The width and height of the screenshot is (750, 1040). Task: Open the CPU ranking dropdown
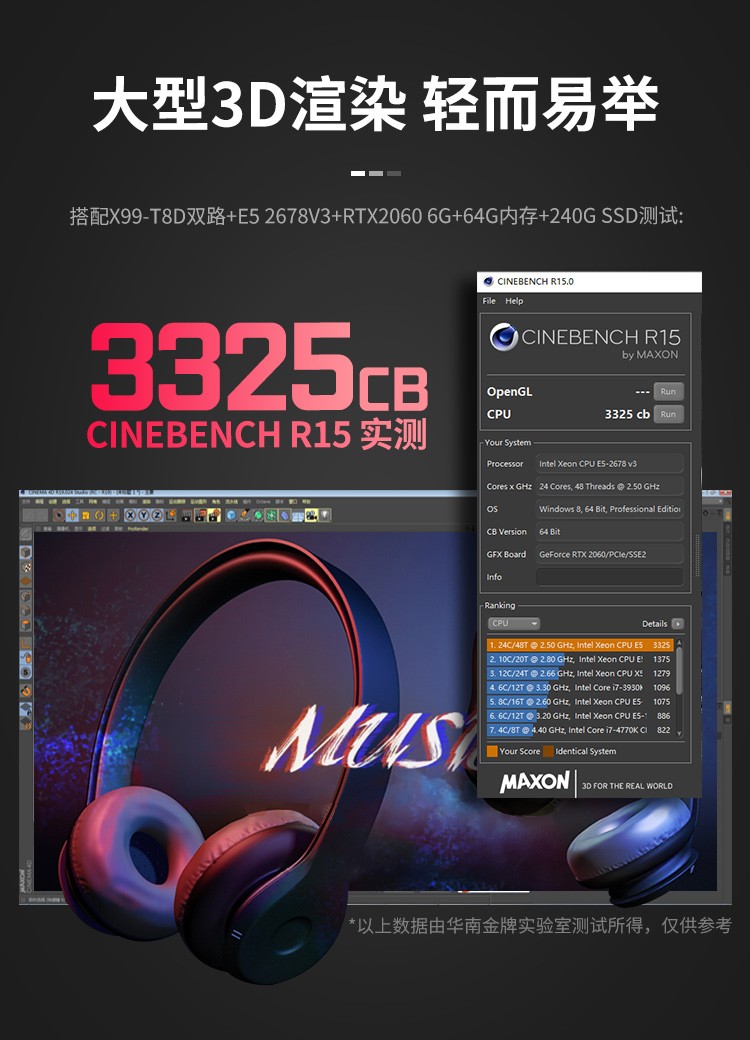pyautogui.click(x=513, y=623)
